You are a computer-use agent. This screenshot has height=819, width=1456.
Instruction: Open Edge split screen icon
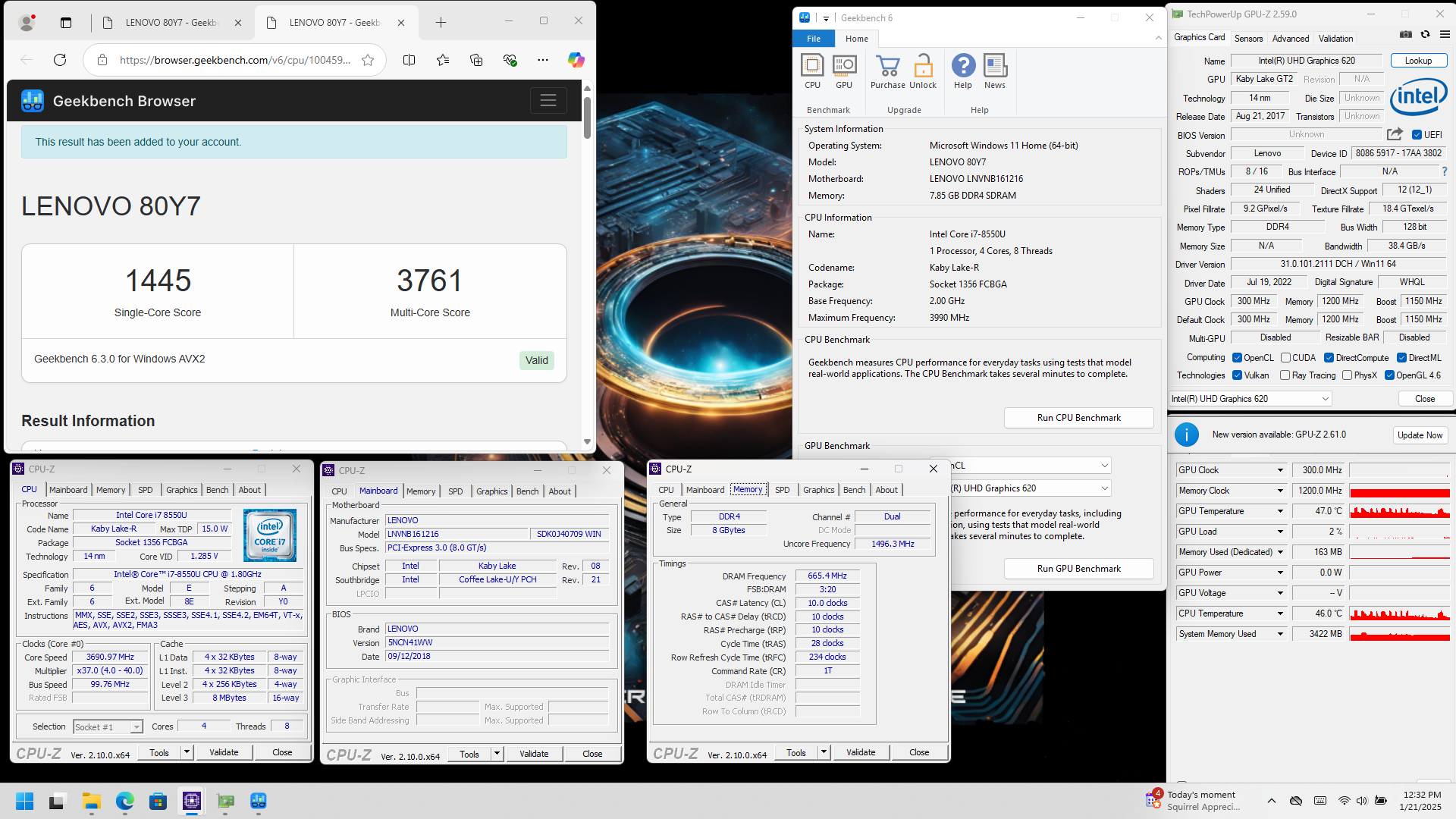point(409,60)
